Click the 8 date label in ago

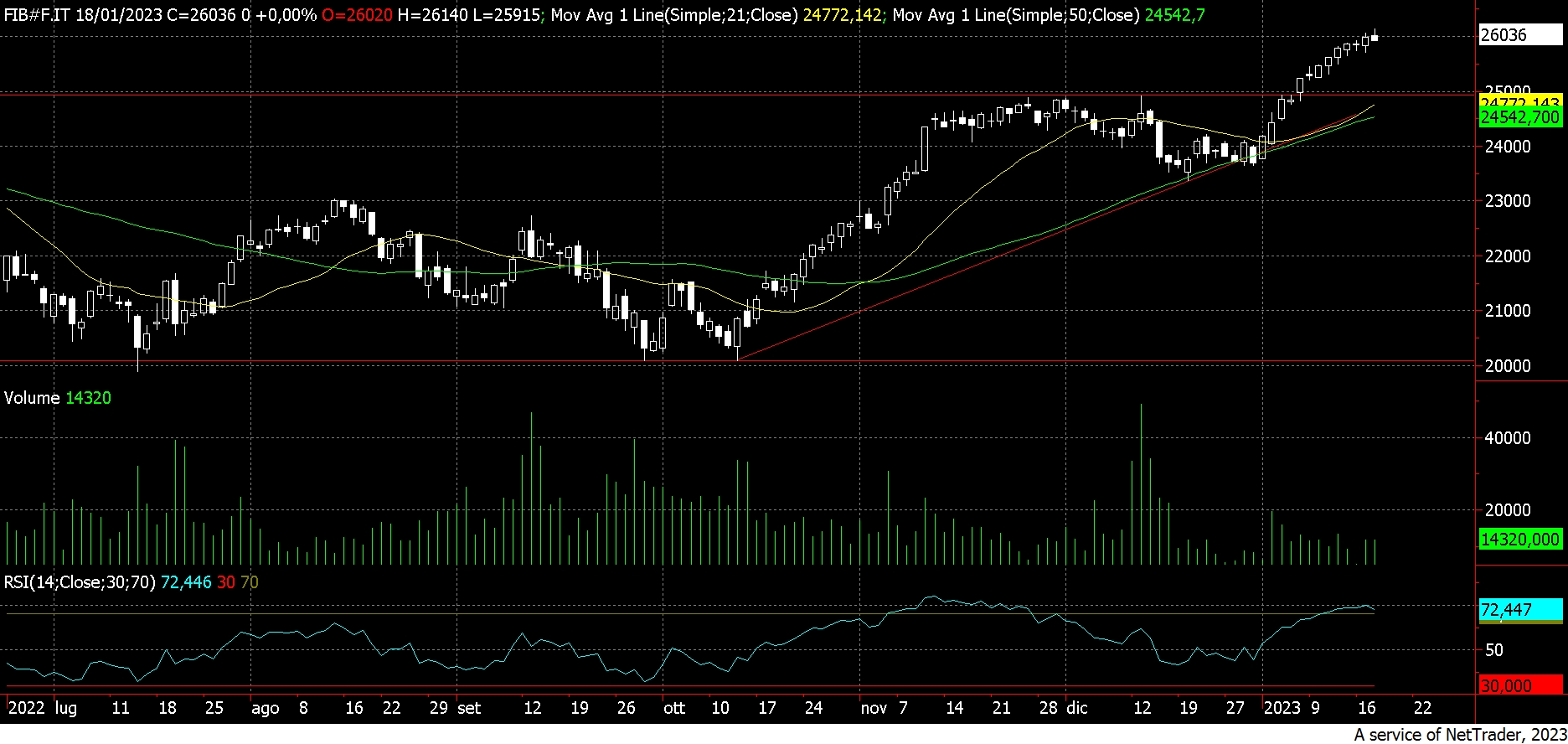pos(303,708)
